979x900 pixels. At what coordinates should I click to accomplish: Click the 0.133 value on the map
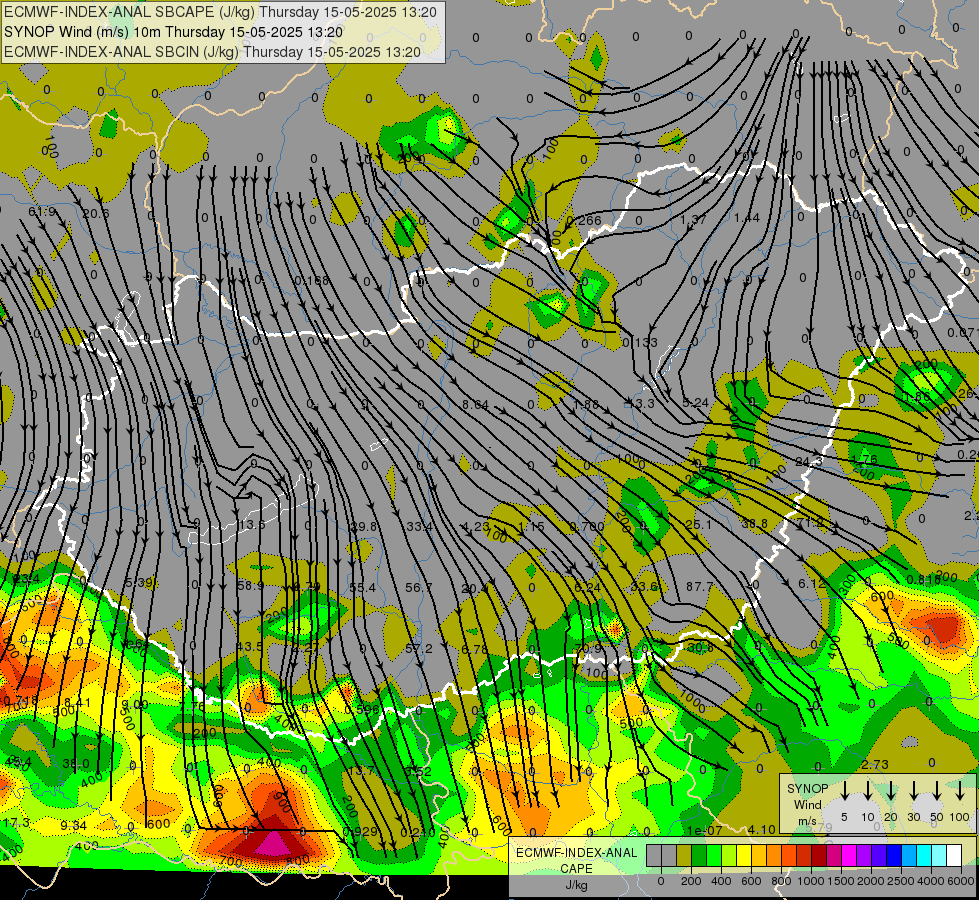[x=640, y=342]
